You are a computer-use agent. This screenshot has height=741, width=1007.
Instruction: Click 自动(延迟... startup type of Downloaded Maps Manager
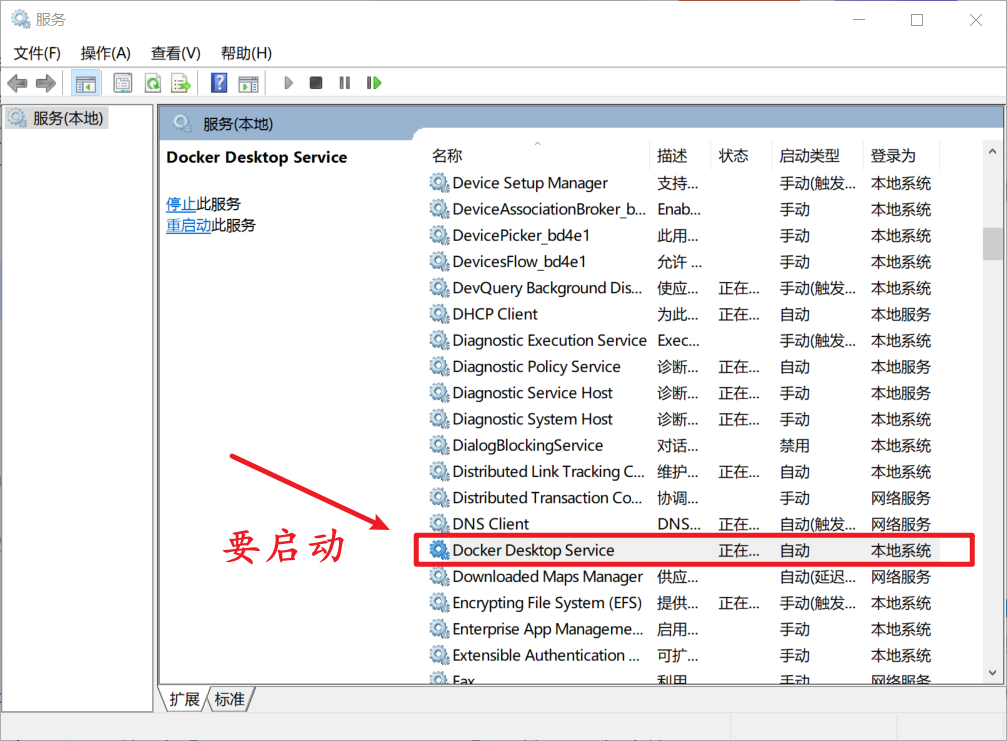817,577
